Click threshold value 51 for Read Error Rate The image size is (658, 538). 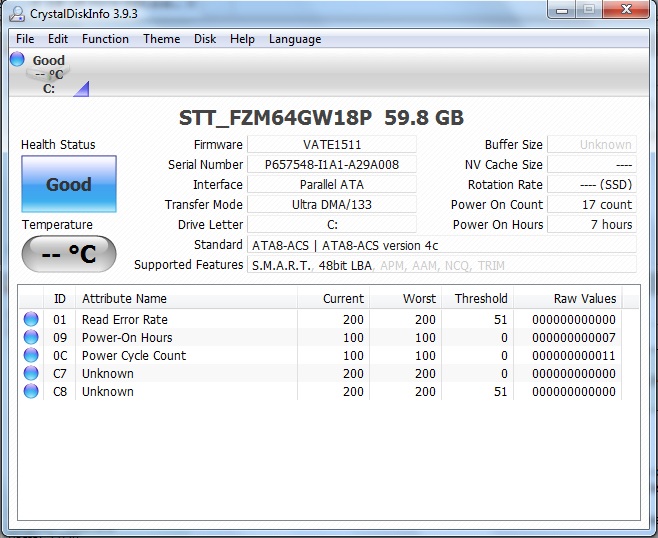pos(500,319)
